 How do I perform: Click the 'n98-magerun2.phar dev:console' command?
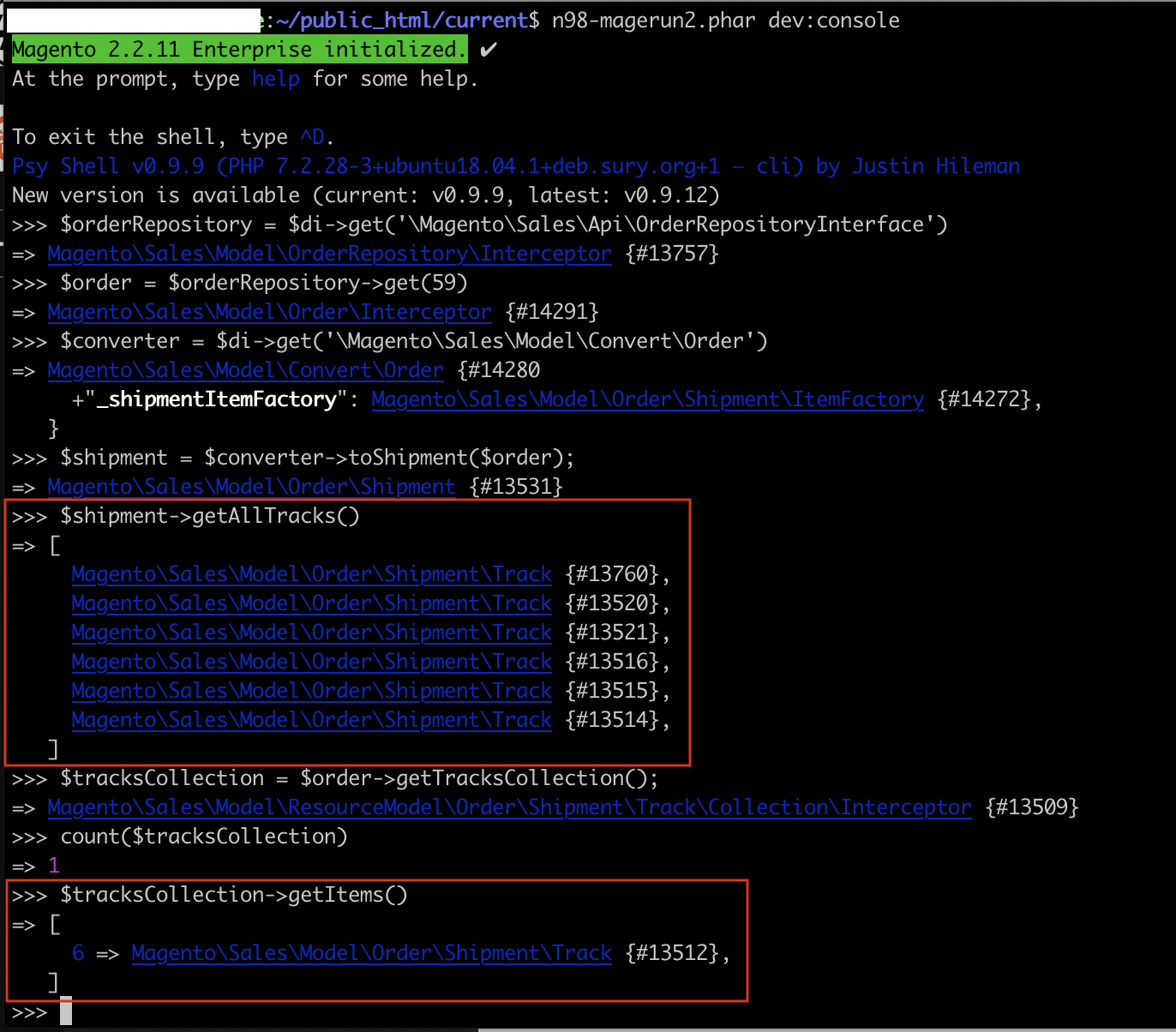point(726,21)
